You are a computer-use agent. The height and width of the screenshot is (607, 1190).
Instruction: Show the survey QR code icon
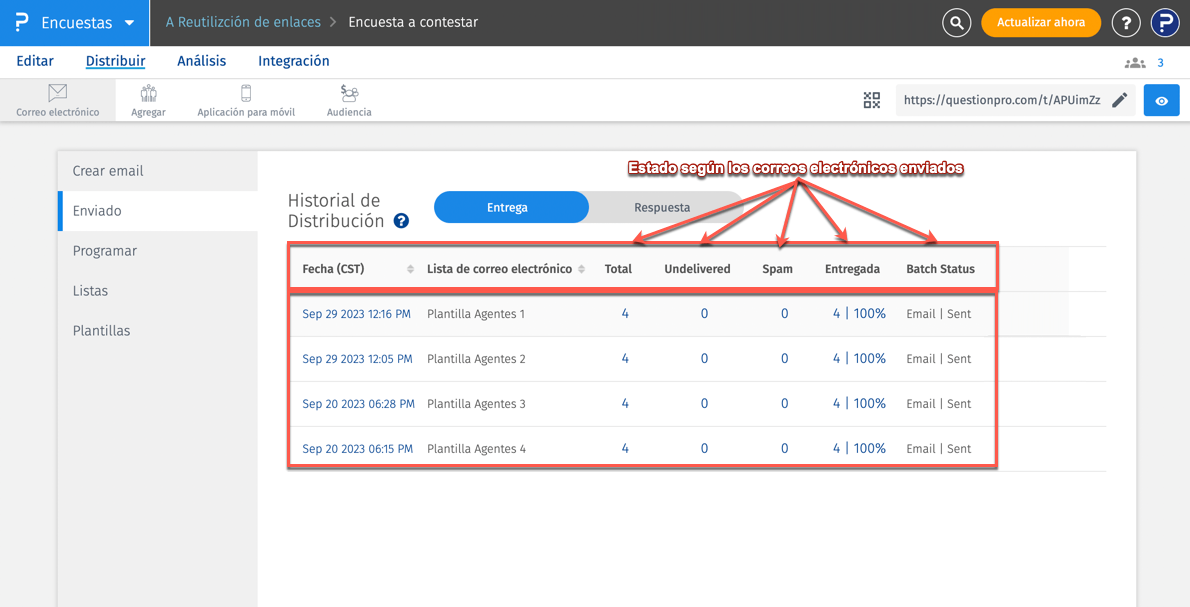pos(872,100)
